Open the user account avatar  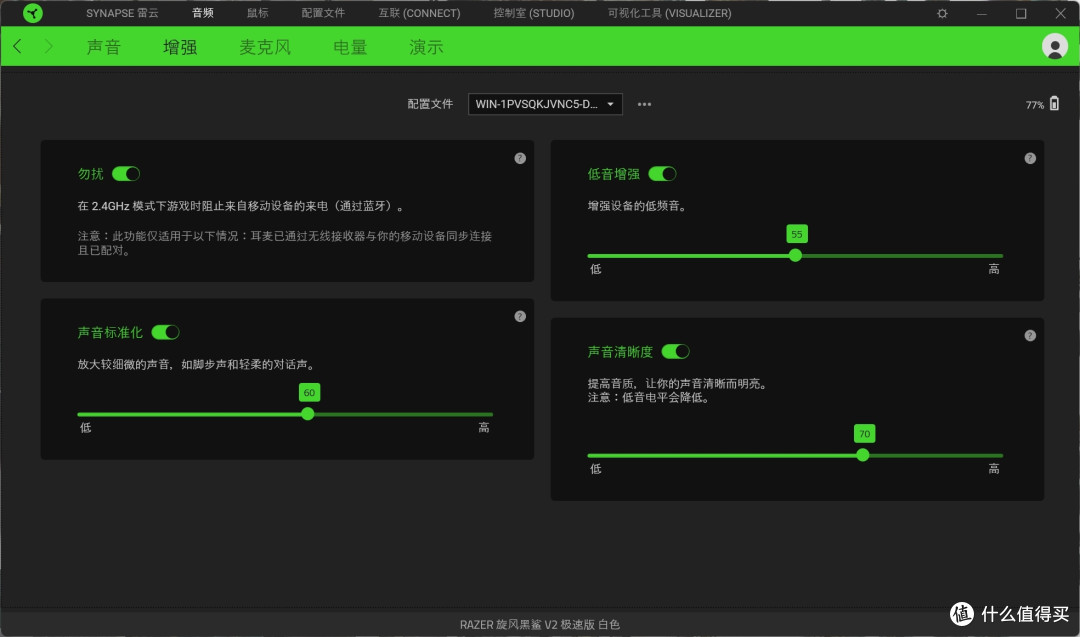(x=1055, y=46)
